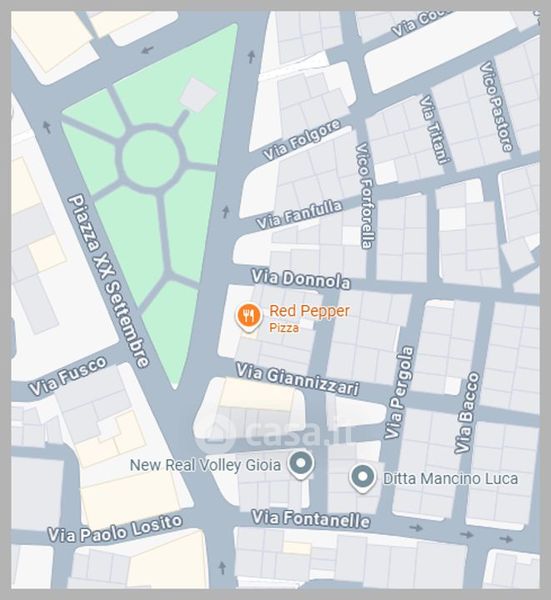This screenshot has height=600, width=551.
Task: Click the Via Paolo Losito label
Action: [x=115, y=529]
